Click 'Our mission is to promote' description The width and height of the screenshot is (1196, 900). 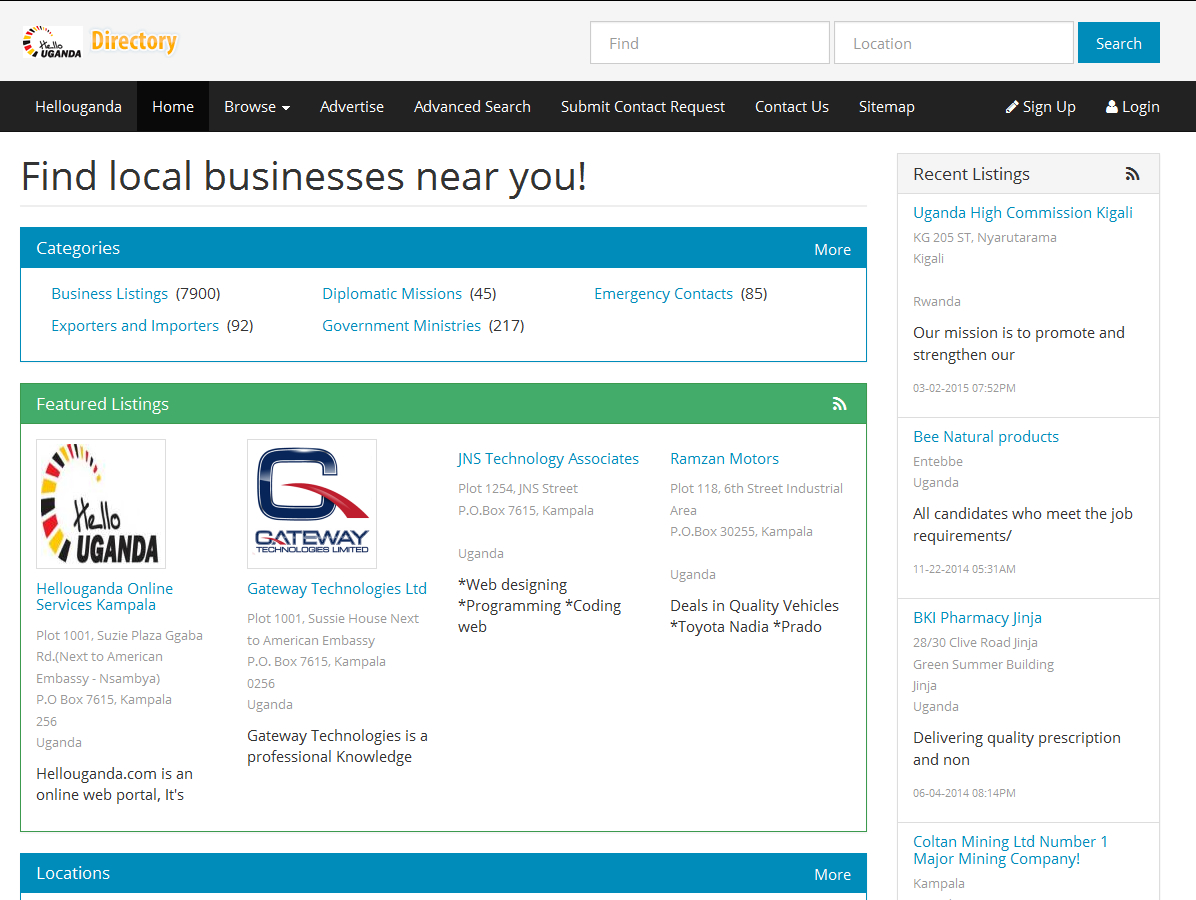(1019, 343)
